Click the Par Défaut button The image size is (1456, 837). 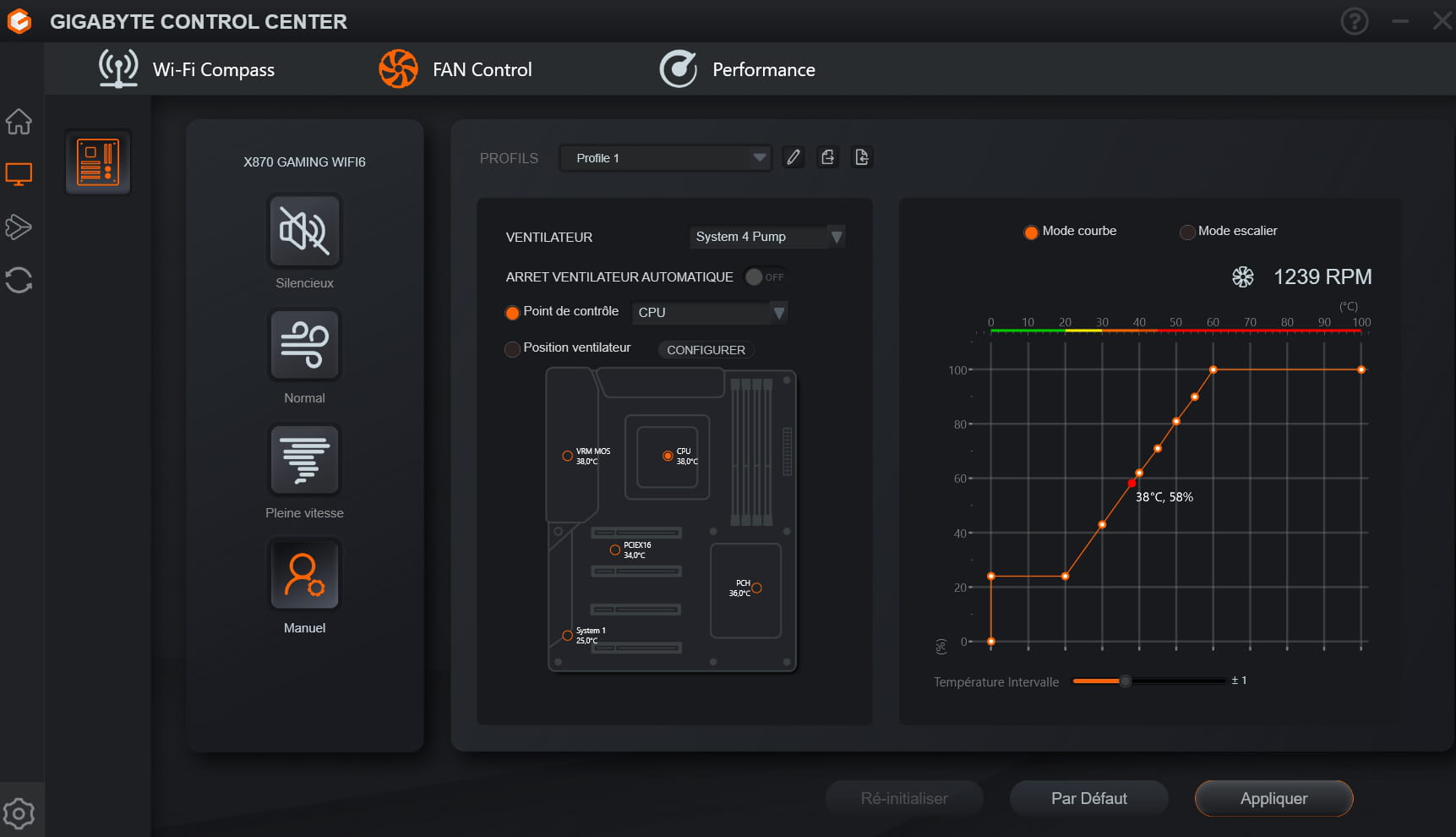point(1089,798)
